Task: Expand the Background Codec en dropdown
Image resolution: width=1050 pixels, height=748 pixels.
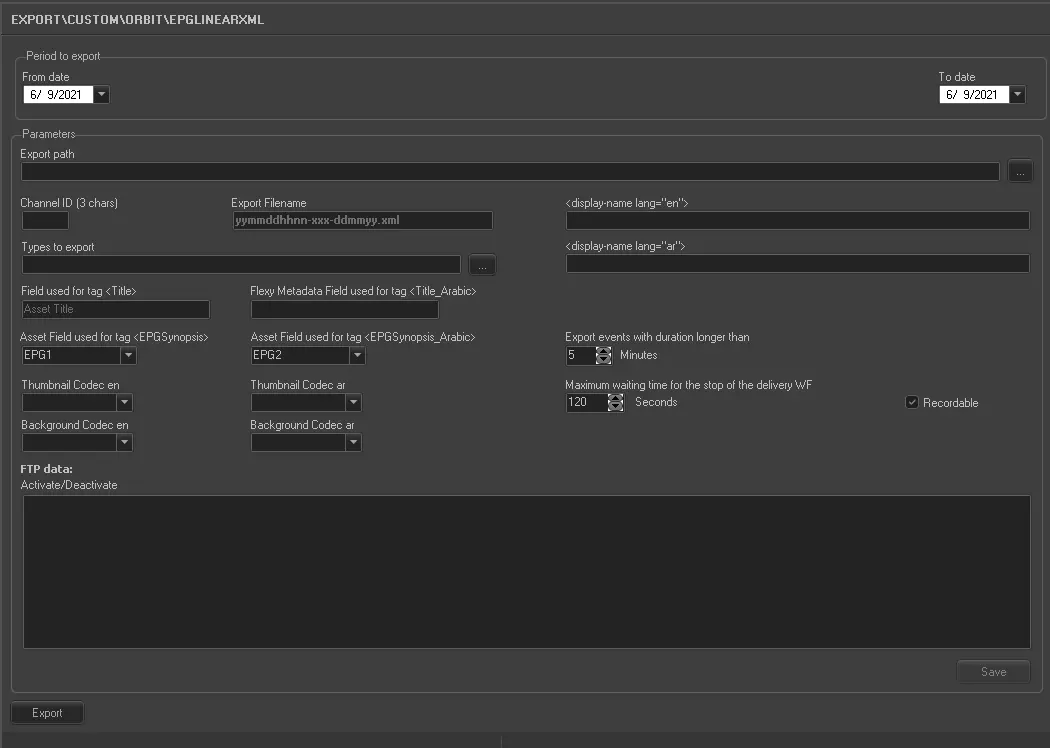Action: (x=124, y=443)
